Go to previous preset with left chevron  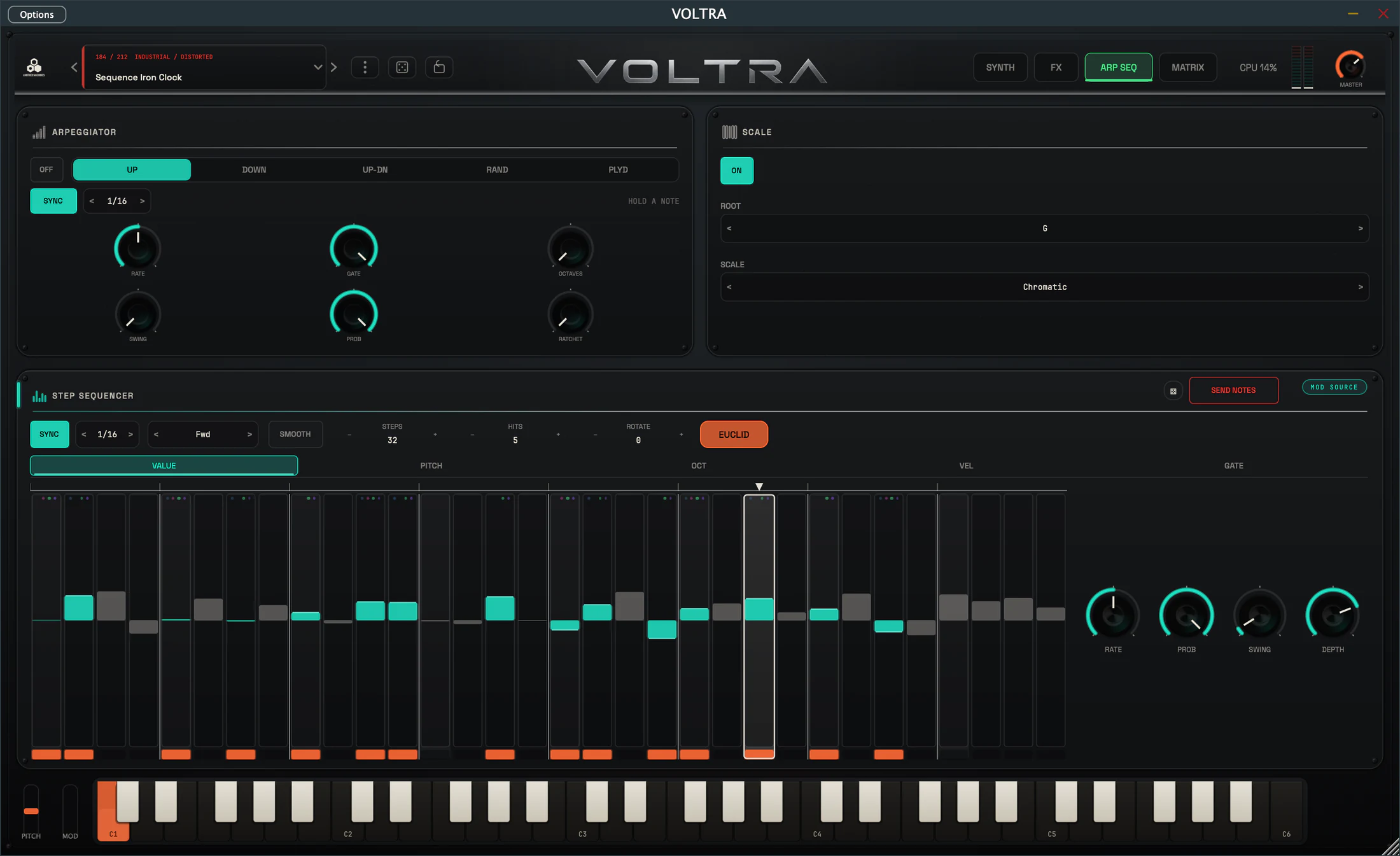74,67
